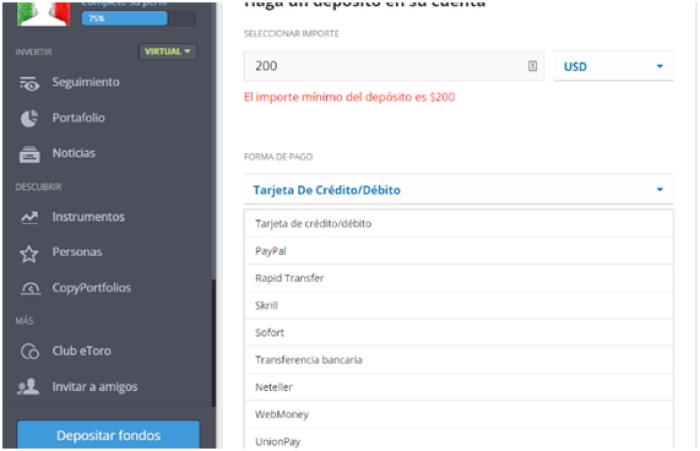Select PayPal payment option
The width and height of the screenshot is (700, 451).
pyautogui.click(x=458, y=251)
